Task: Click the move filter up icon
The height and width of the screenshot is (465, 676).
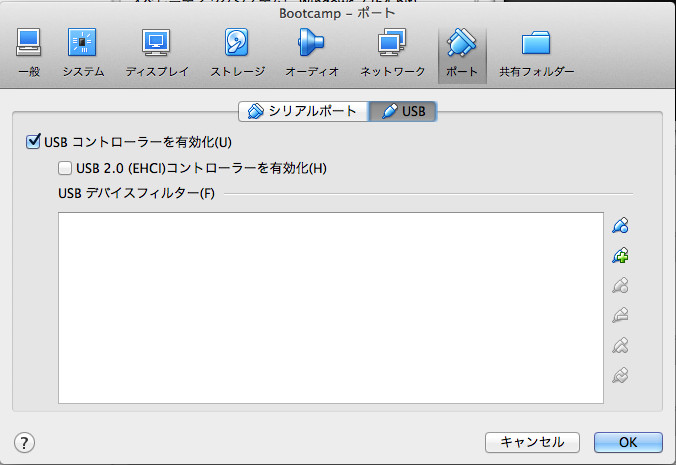Action: 620,346
